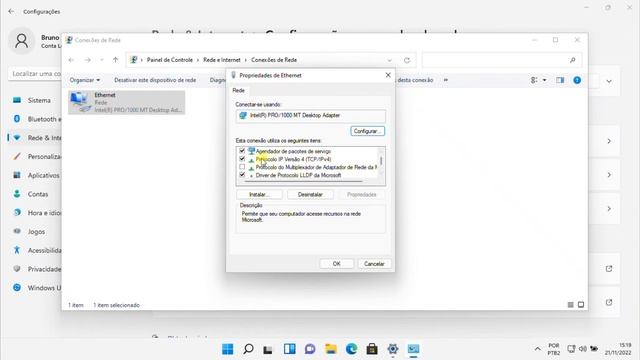Enable Protocolo do Multiplexador de Adaptador checkbox
Screen dimensions: 640x360
click(x=242, y=167)
